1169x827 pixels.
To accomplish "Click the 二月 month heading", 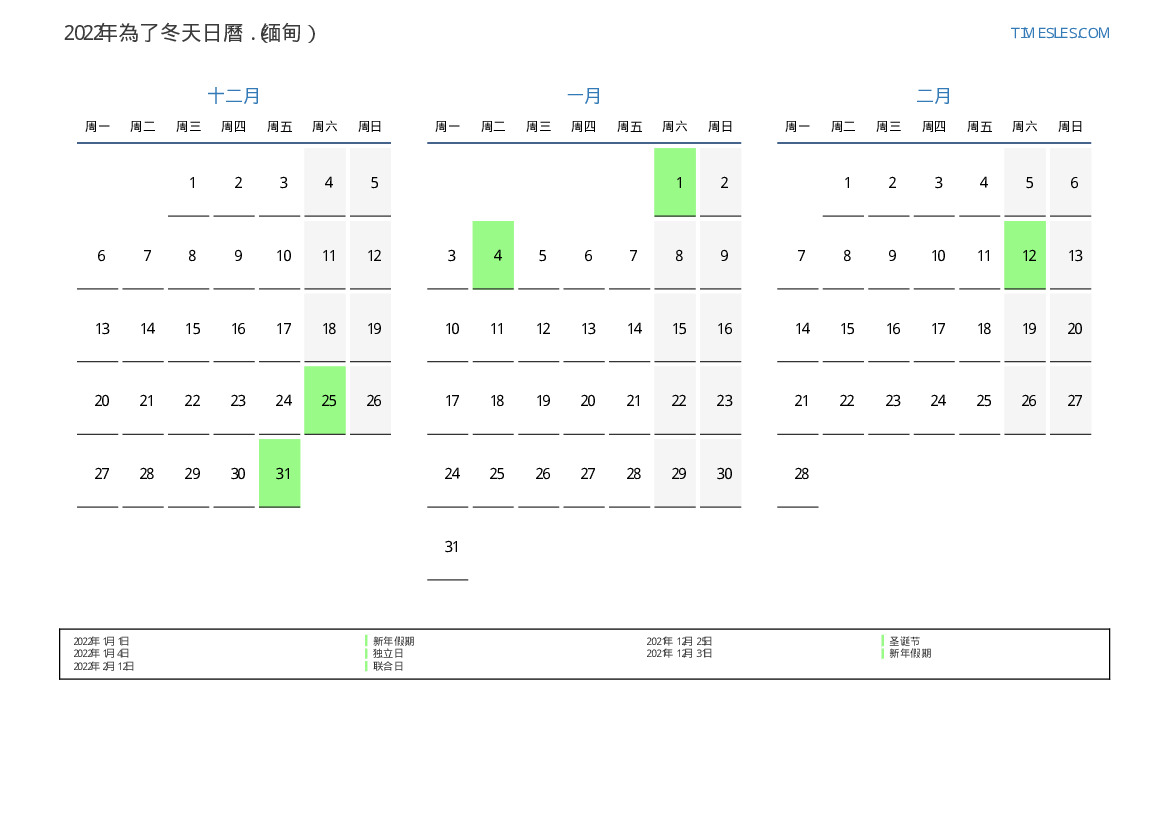I will click(934, 96).
